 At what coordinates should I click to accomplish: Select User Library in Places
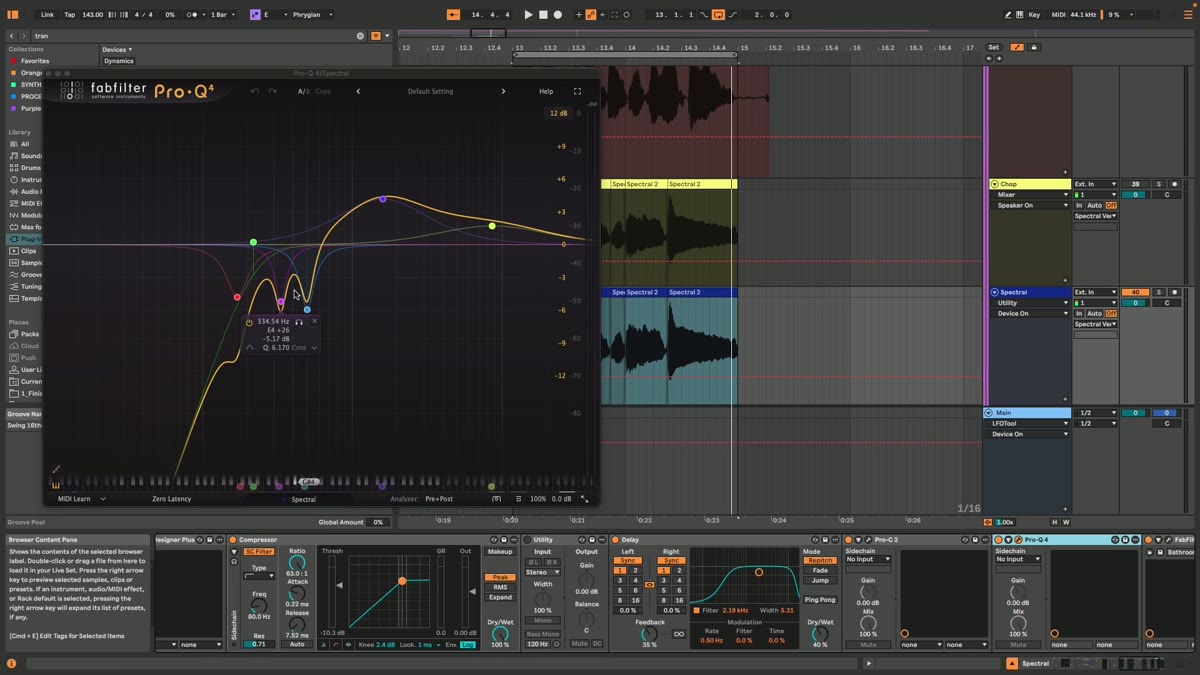30,370
